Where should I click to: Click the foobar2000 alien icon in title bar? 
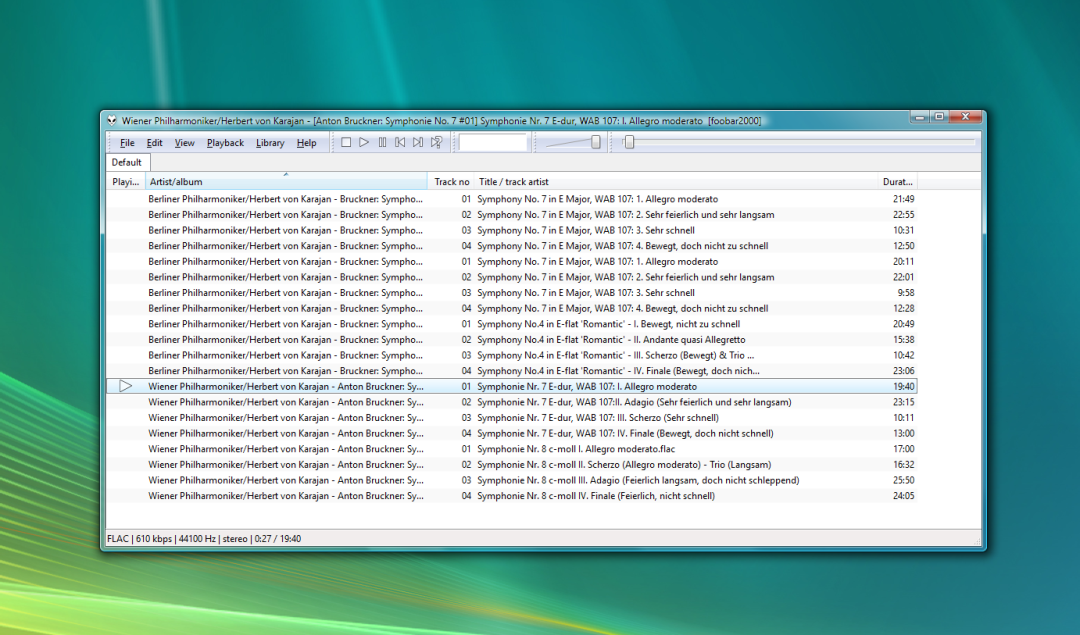(112, 121)
